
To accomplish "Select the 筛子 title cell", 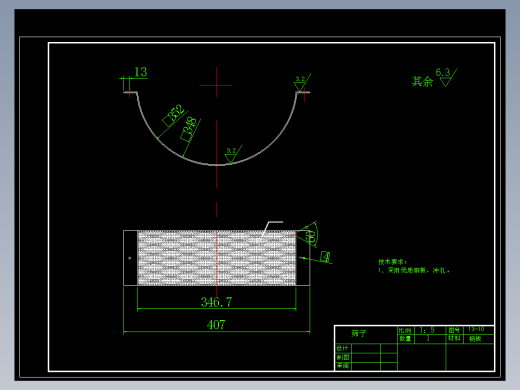I will (359, 333).
